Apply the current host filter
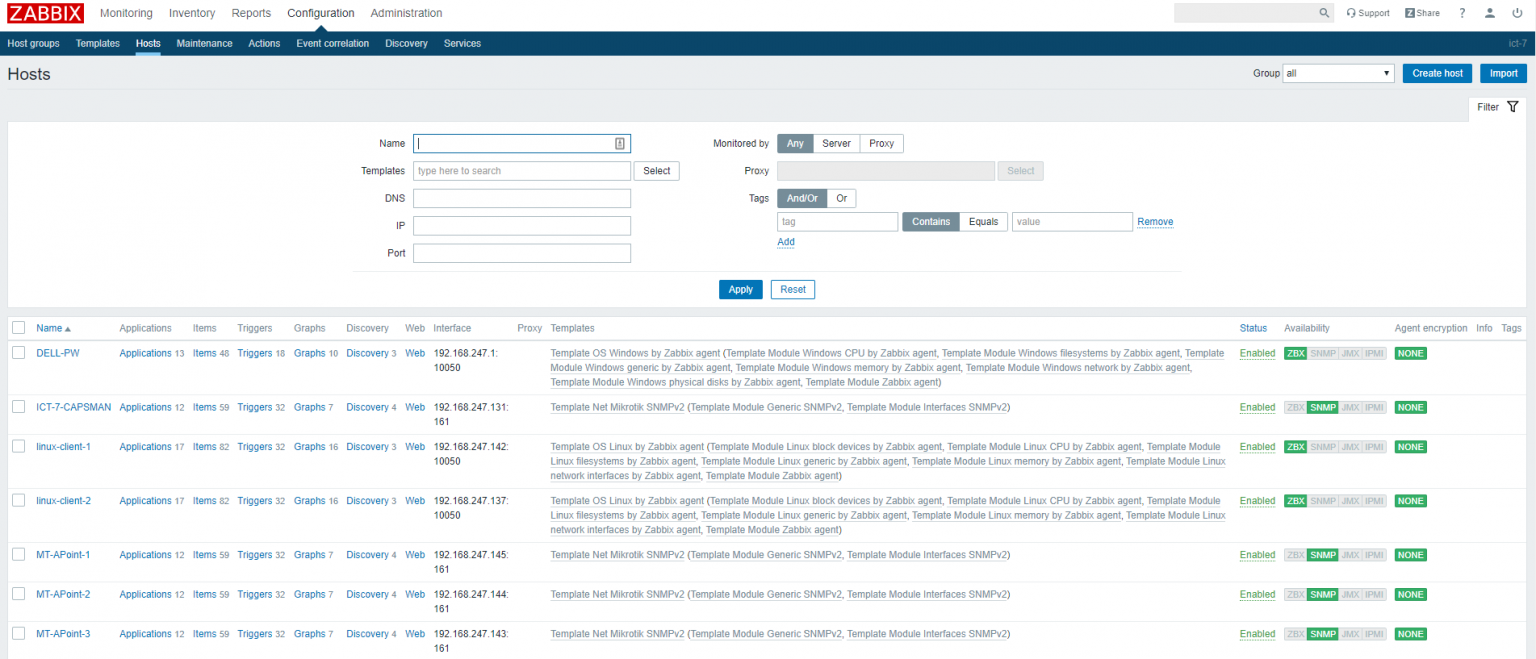The image size is (1536, 659). 740,289
